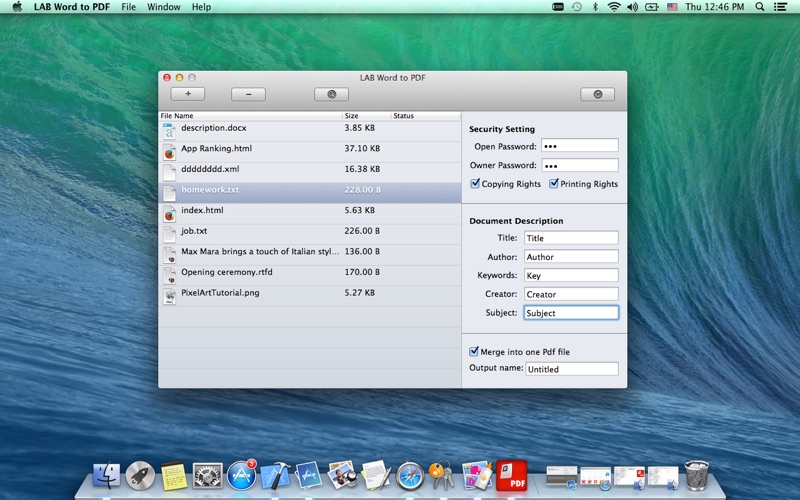This screenshot has height=500, width=800.
Task: Open Finder from the dock
Action: tap(107, 476)
